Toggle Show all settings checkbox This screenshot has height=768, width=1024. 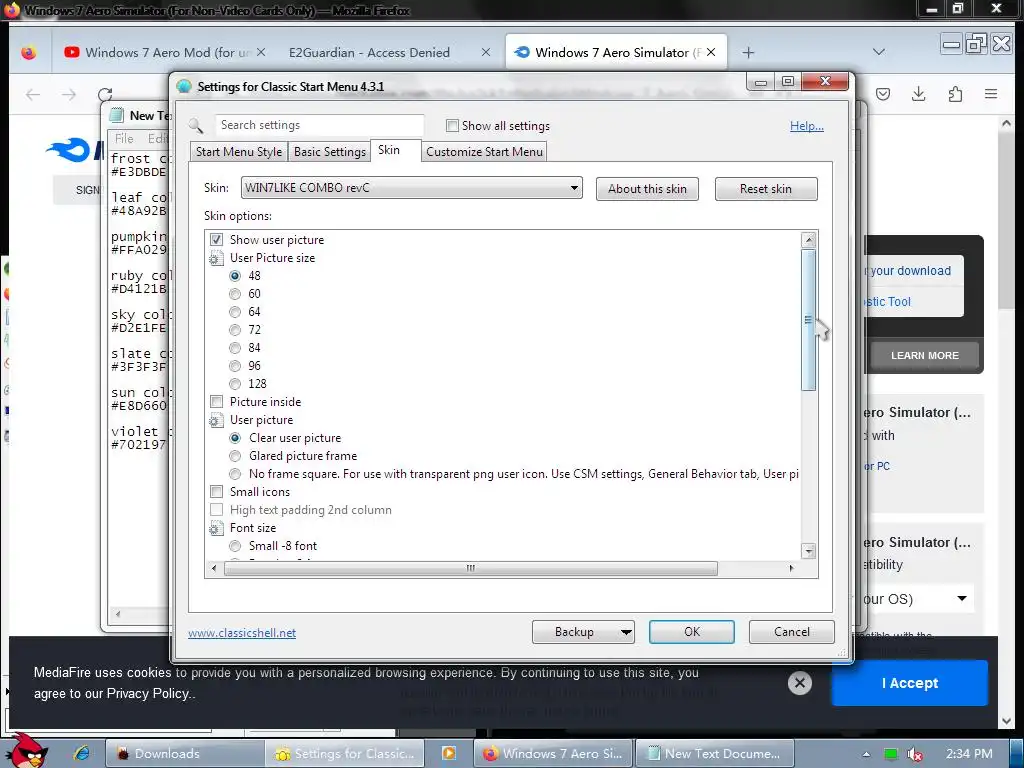tap(452, 125)
